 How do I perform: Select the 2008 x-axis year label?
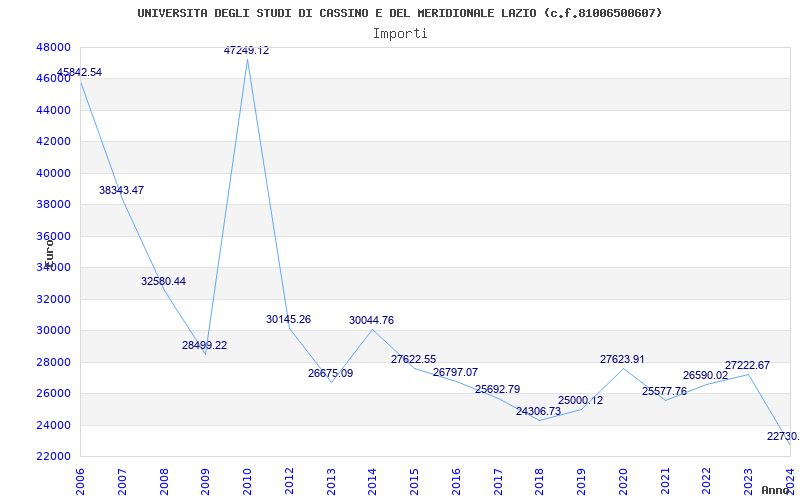pos(164,482)
